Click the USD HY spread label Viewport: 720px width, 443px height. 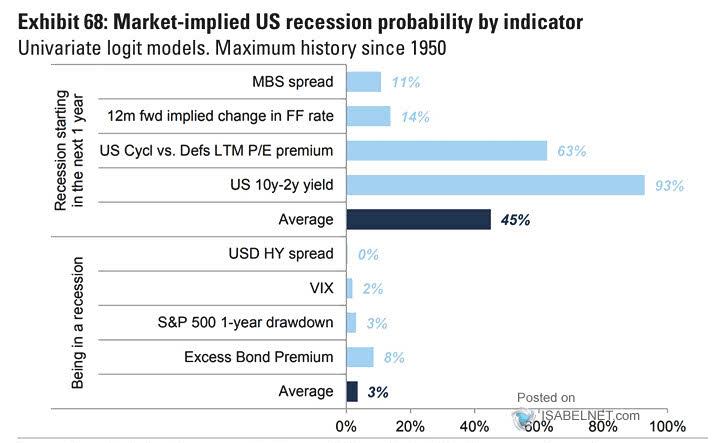pyautogui.click(x=285, y=254)
